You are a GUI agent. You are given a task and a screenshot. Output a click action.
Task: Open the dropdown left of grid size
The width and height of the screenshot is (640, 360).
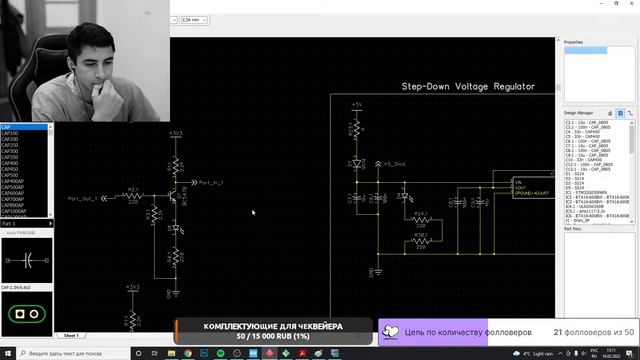click(174, 20)
